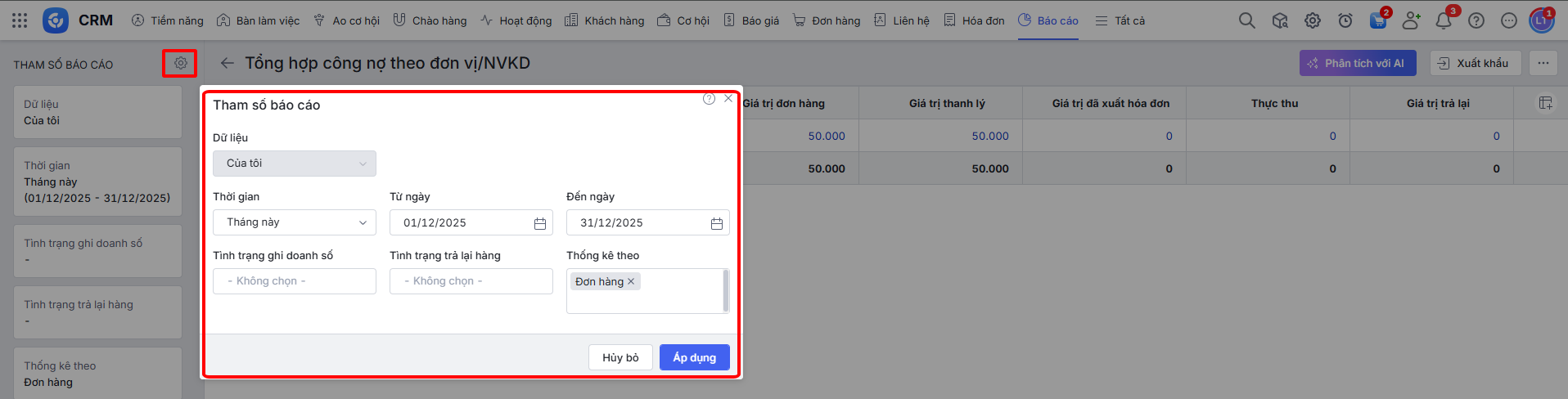Open the notifications bell

1444,20
